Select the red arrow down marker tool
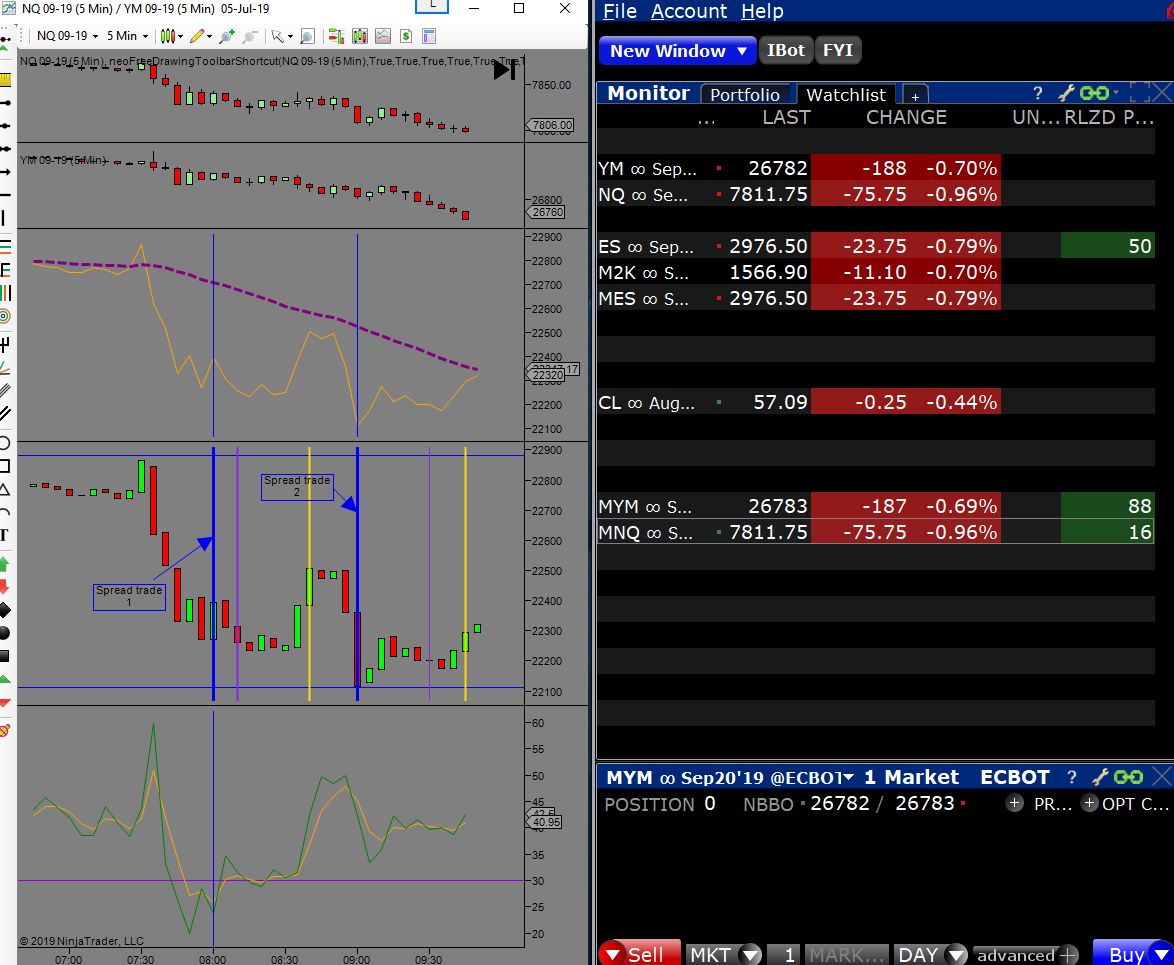Screen dimensions: 1174x965 tap(5, 587)
